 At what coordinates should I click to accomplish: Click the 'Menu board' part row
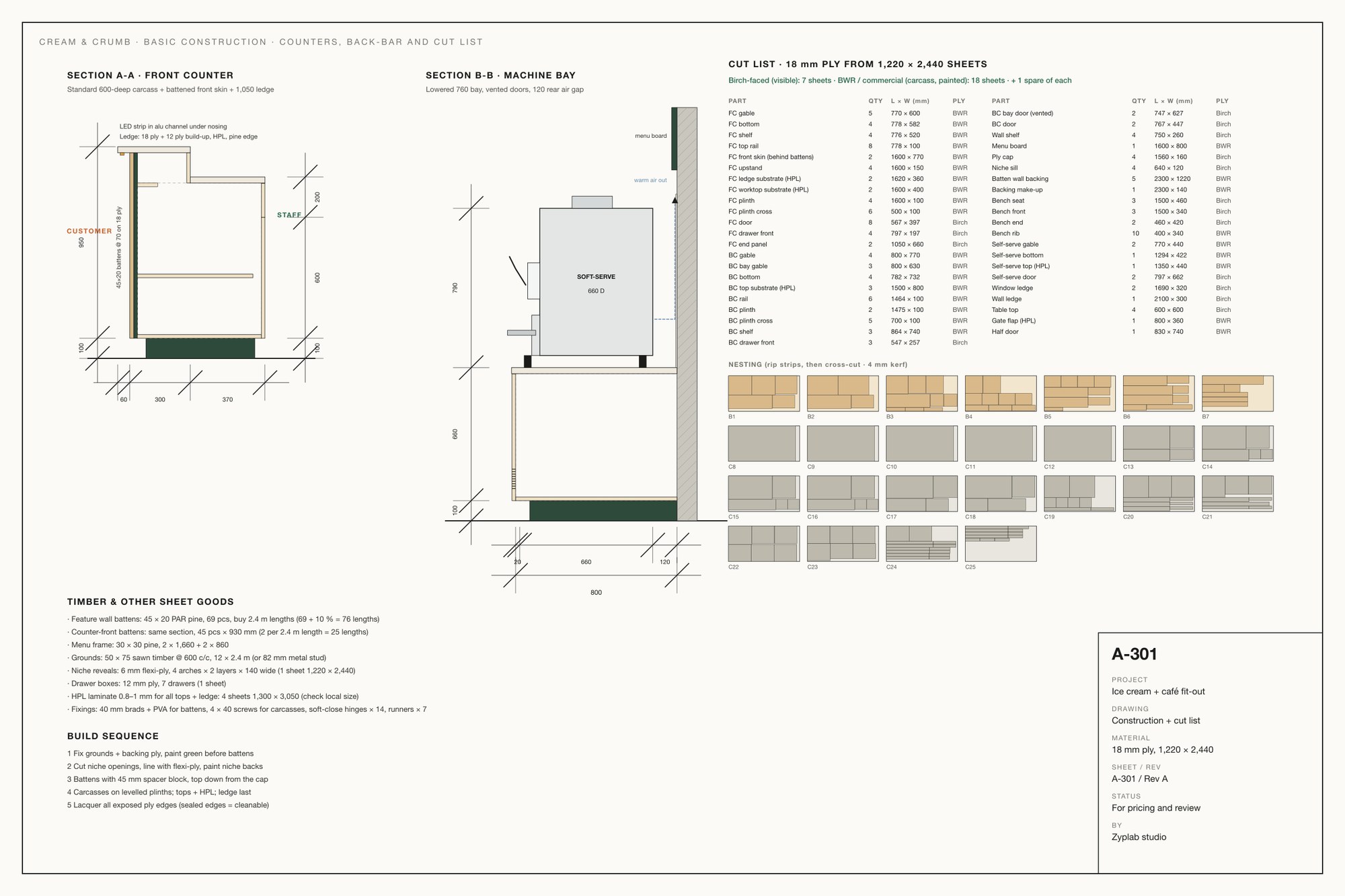point(1112,146)
